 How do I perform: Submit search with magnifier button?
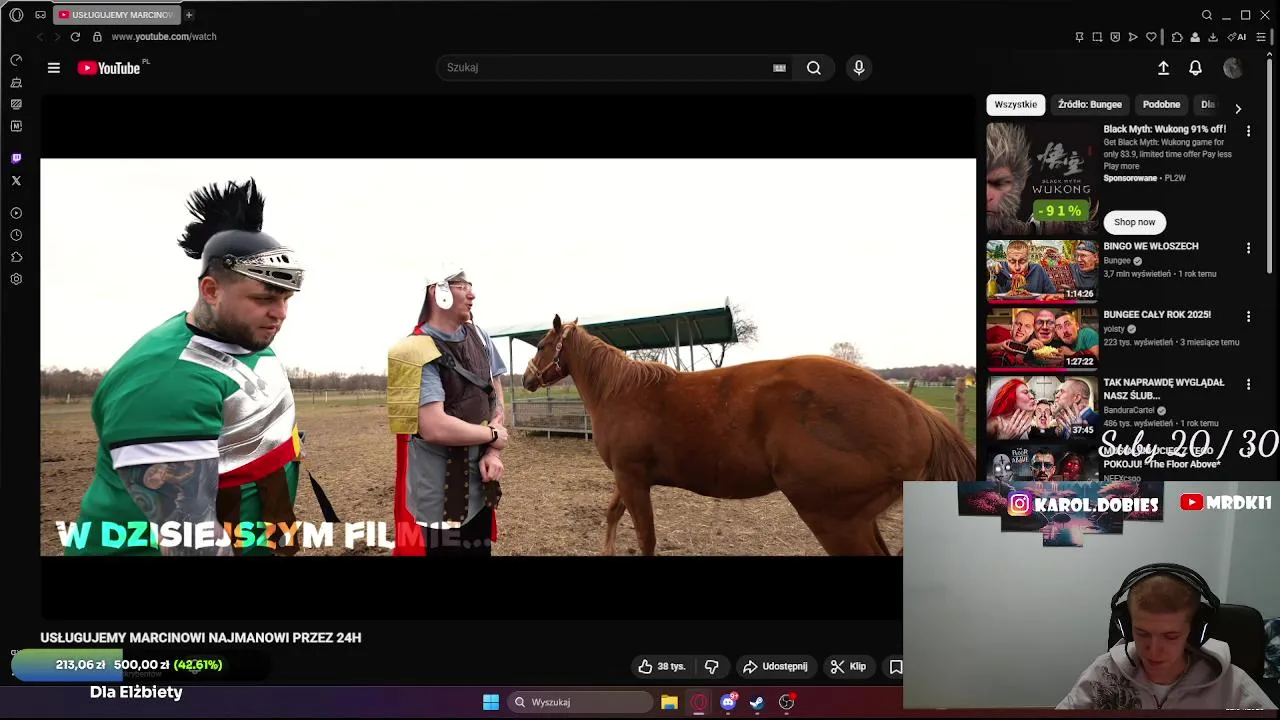(814, 68)
